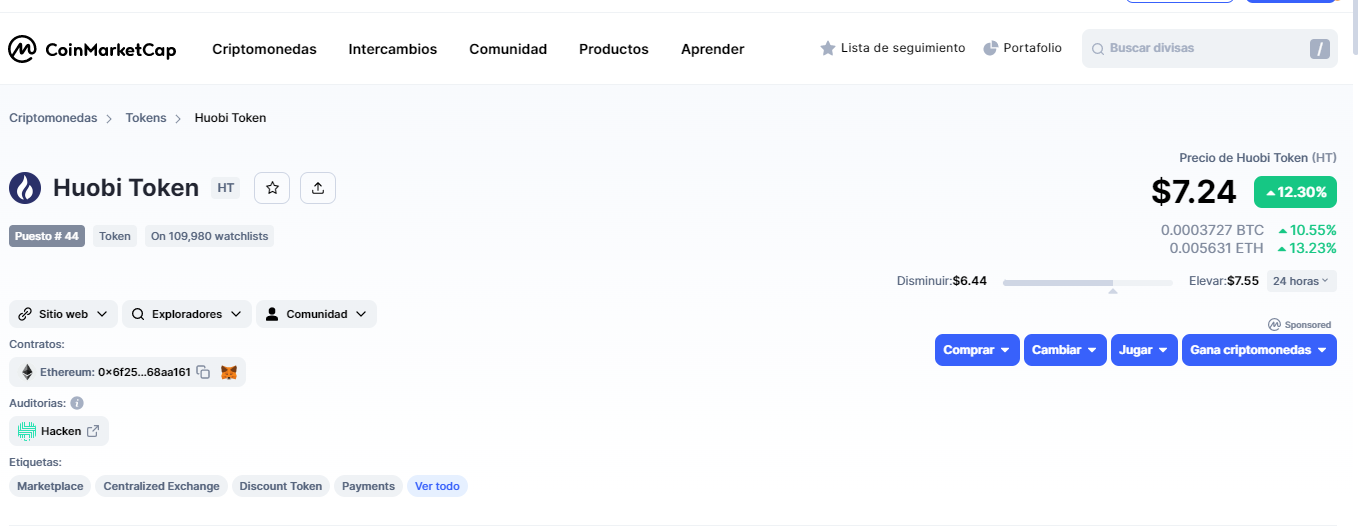This screenshot has height=531, width=1358.
Task: Click the 12.30% price change badge
Action: [1295, 192]
